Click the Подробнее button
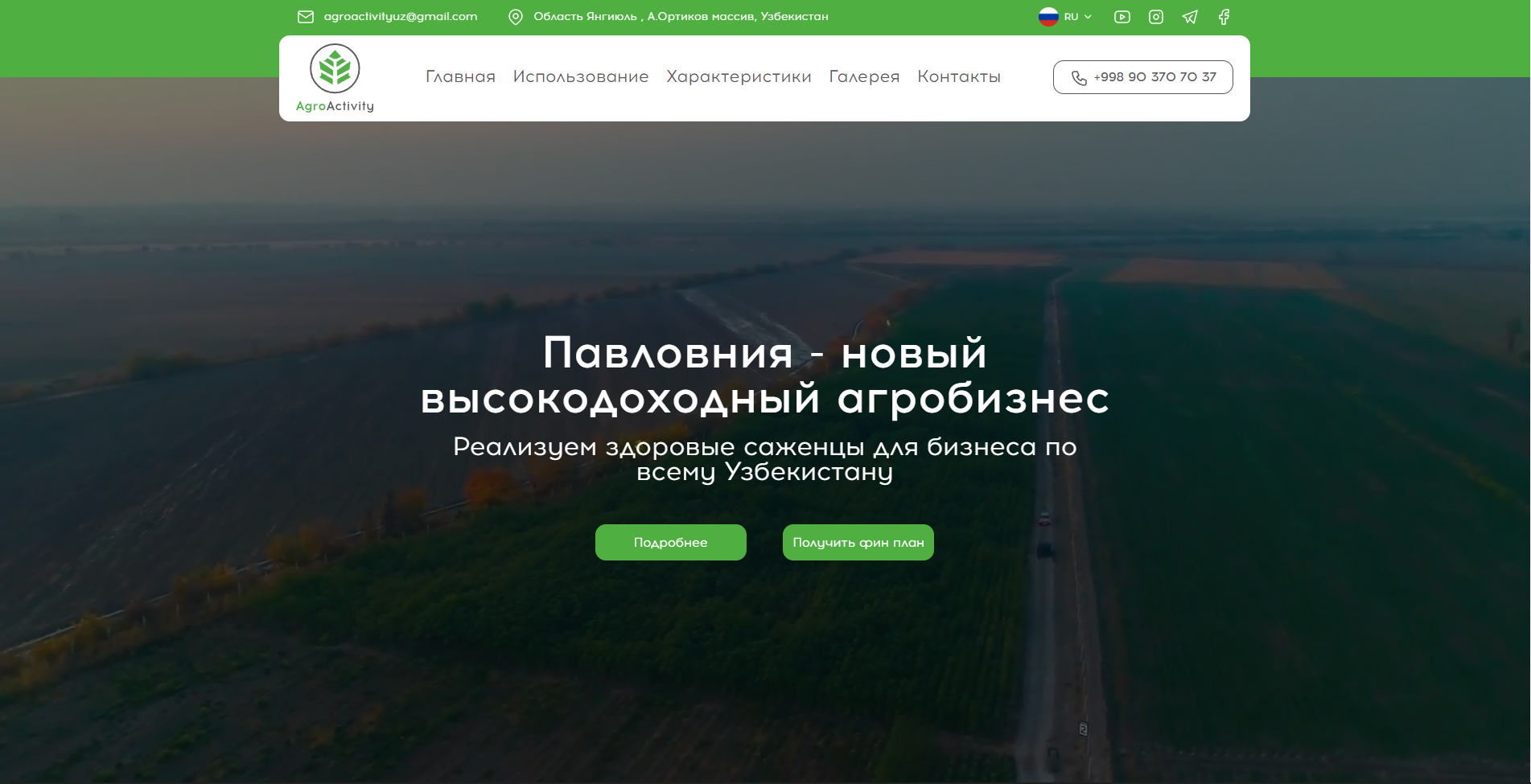 tap(671, 543)
